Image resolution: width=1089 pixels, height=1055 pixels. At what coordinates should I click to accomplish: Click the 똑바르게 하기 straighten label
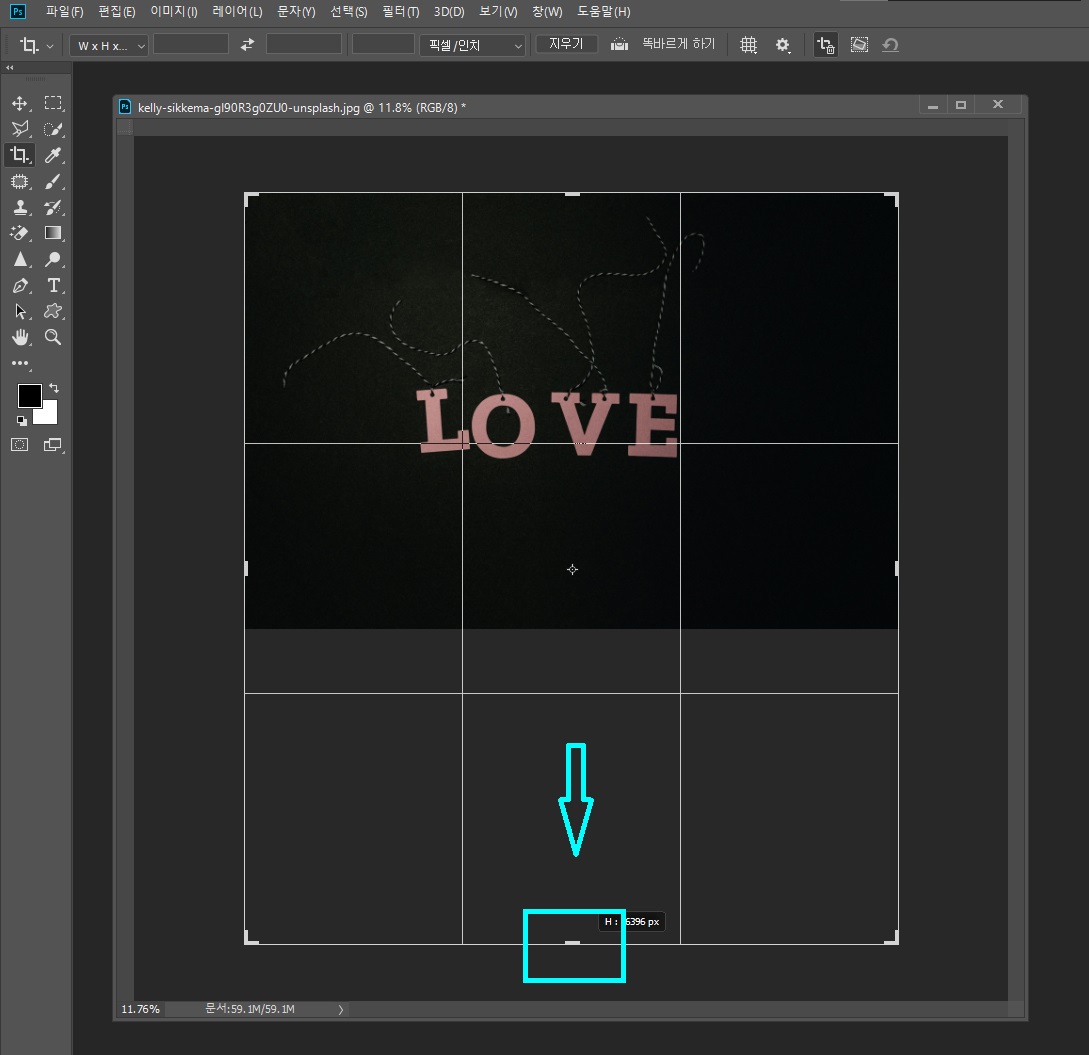pos(679,44)
